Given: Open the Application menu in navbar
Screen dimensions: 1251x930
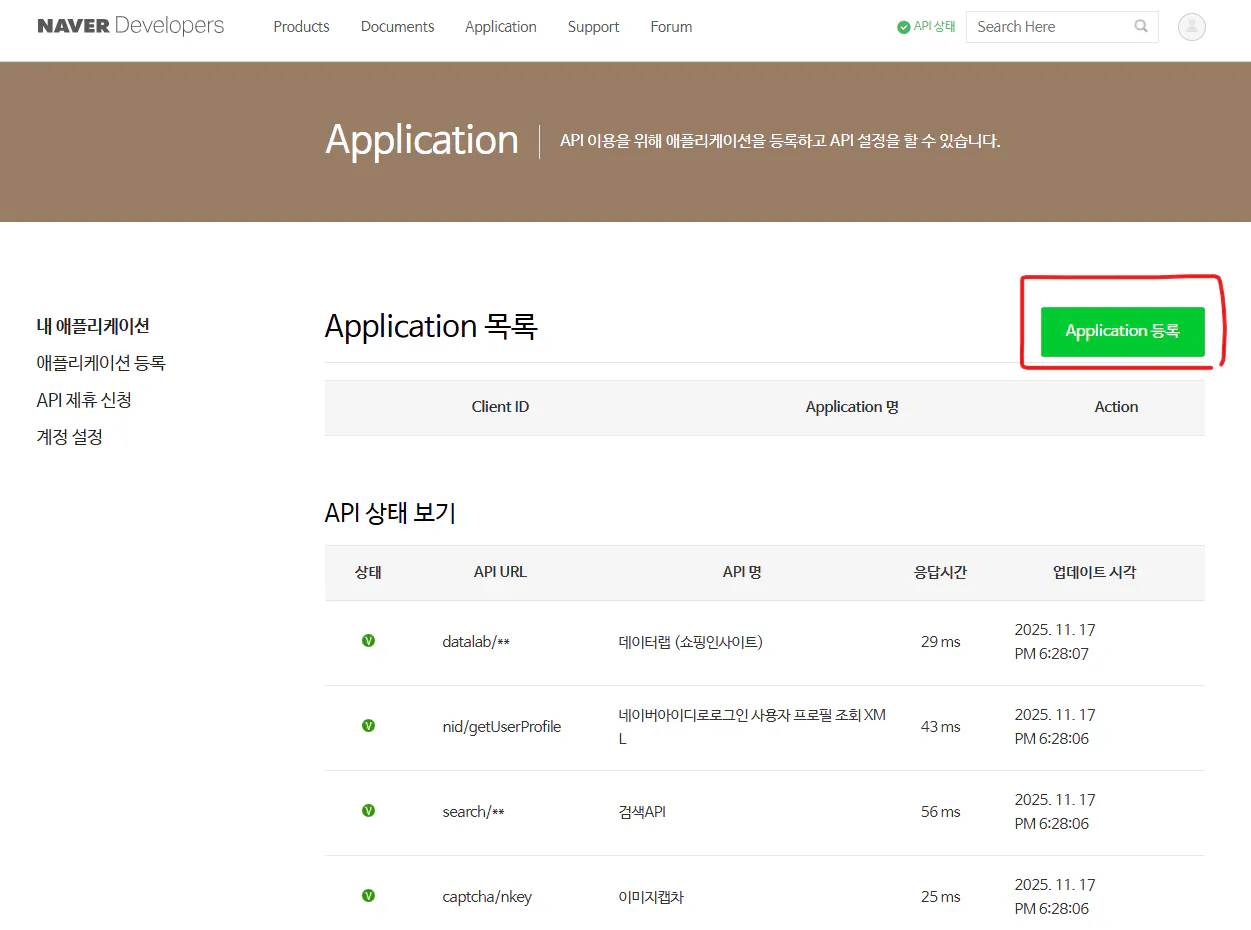Looking at the screenshot, I should [500, 27].
